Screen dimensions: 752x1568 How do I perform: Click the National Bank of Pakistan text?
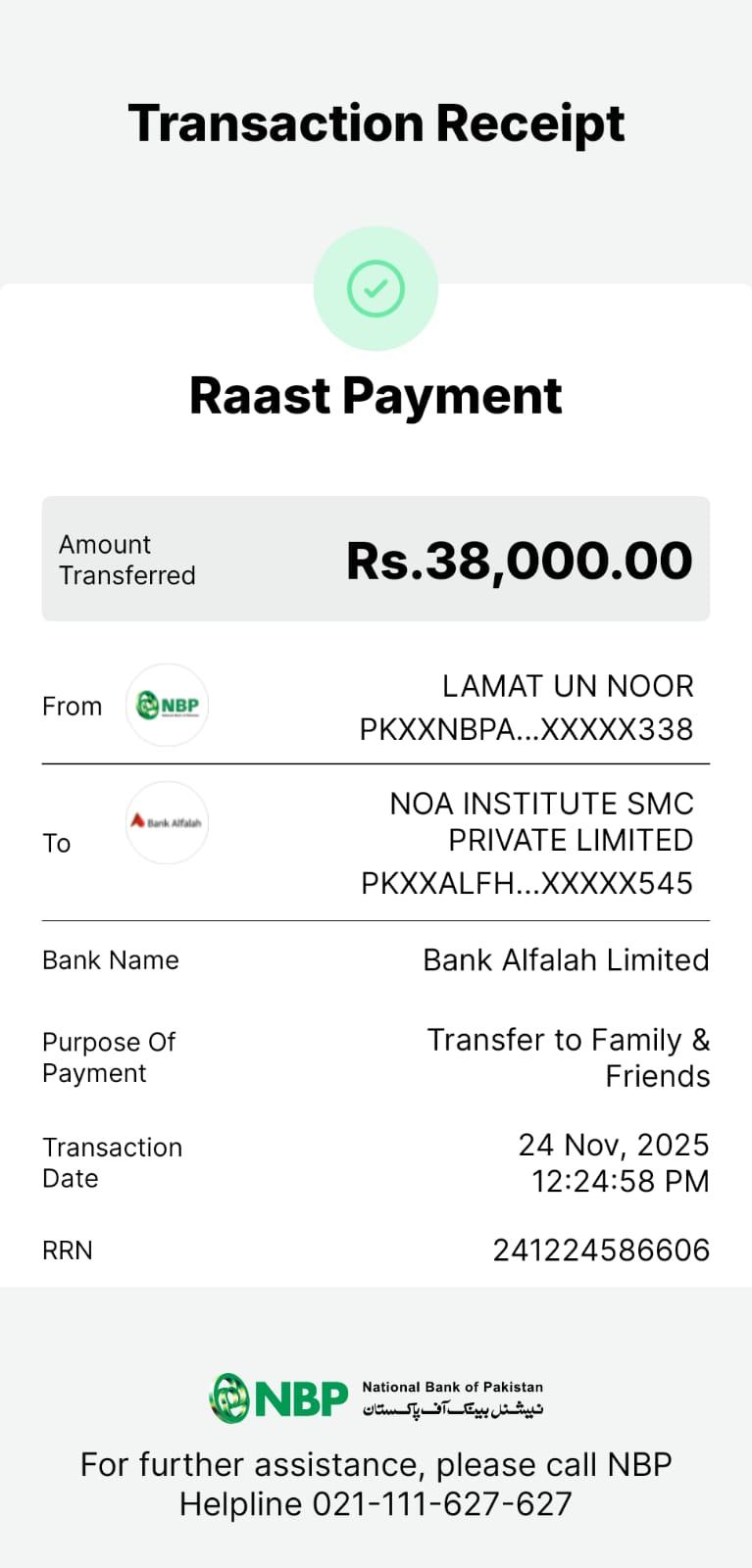tap(452, 1387)
